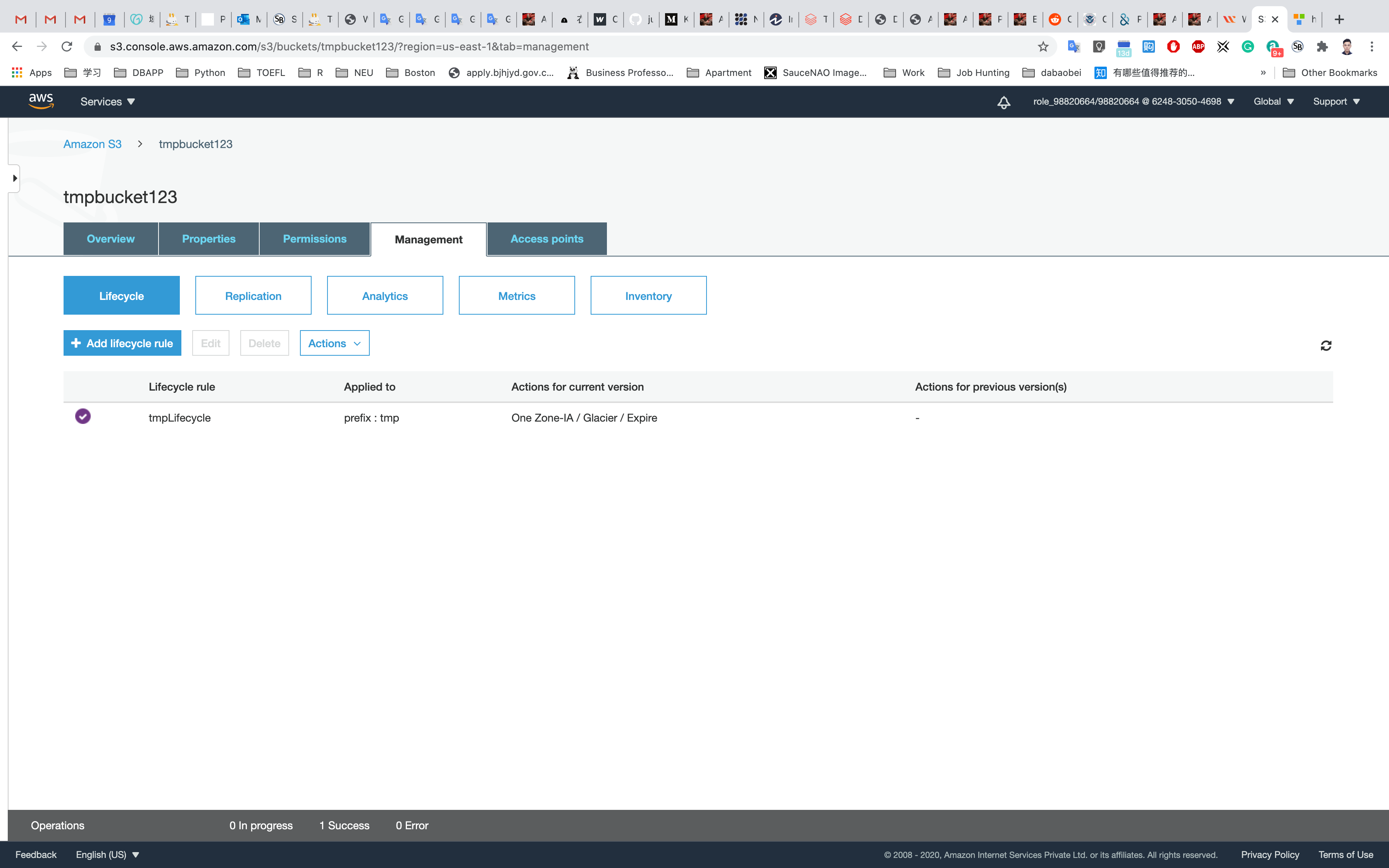
Task: Refresh the lifecycle rules list
Action: click(1326, 346)
